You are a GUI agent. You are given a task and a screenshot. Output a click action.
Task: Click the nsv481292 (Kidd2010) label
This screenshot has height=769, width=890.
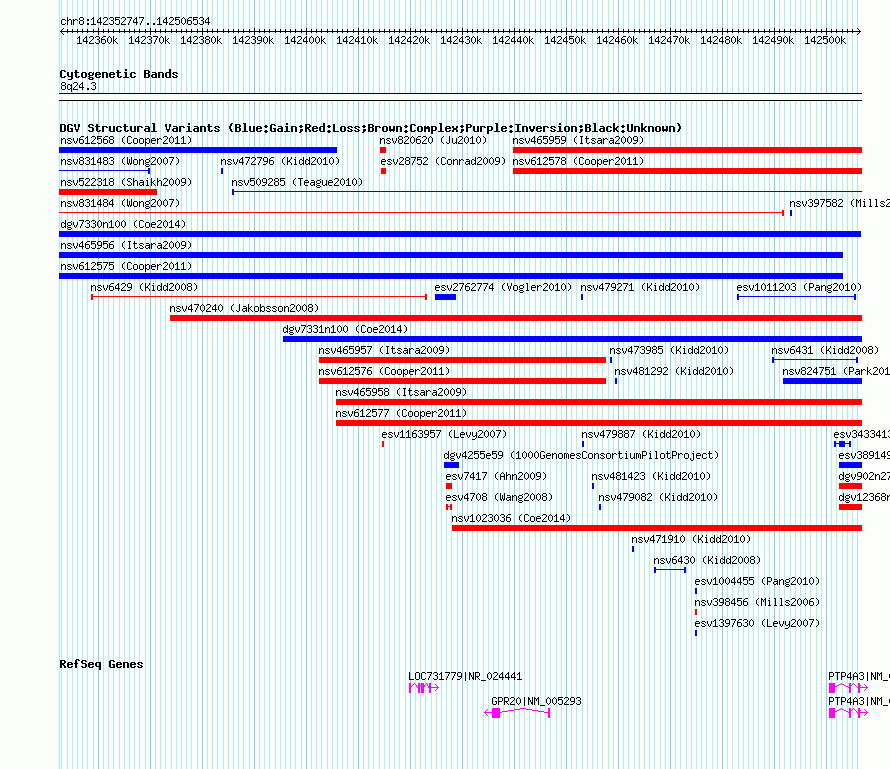(674, 371)
